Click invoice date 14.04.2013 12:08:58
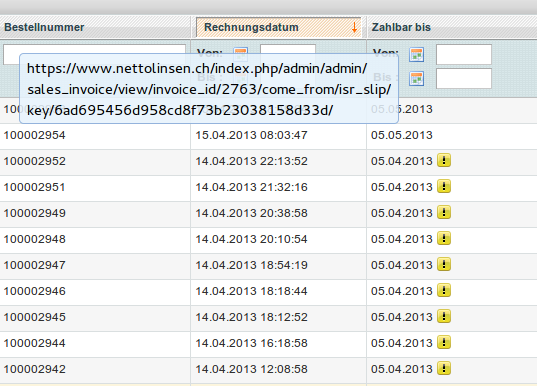The height and width of the screenshot is (386, 537). coord(251,370)
